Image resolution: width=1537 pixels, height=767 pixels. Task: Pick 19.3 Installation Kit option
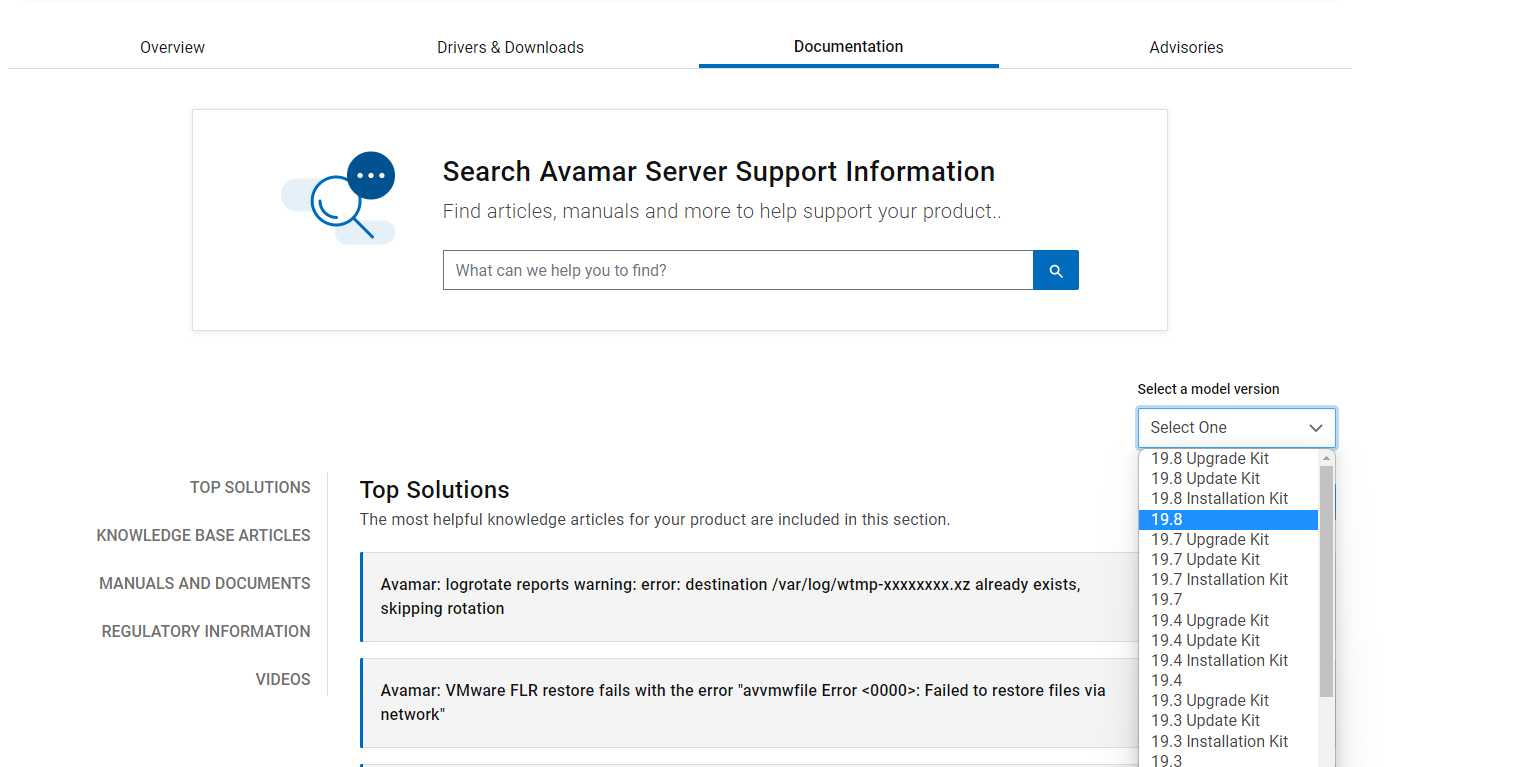point(1228,741)
